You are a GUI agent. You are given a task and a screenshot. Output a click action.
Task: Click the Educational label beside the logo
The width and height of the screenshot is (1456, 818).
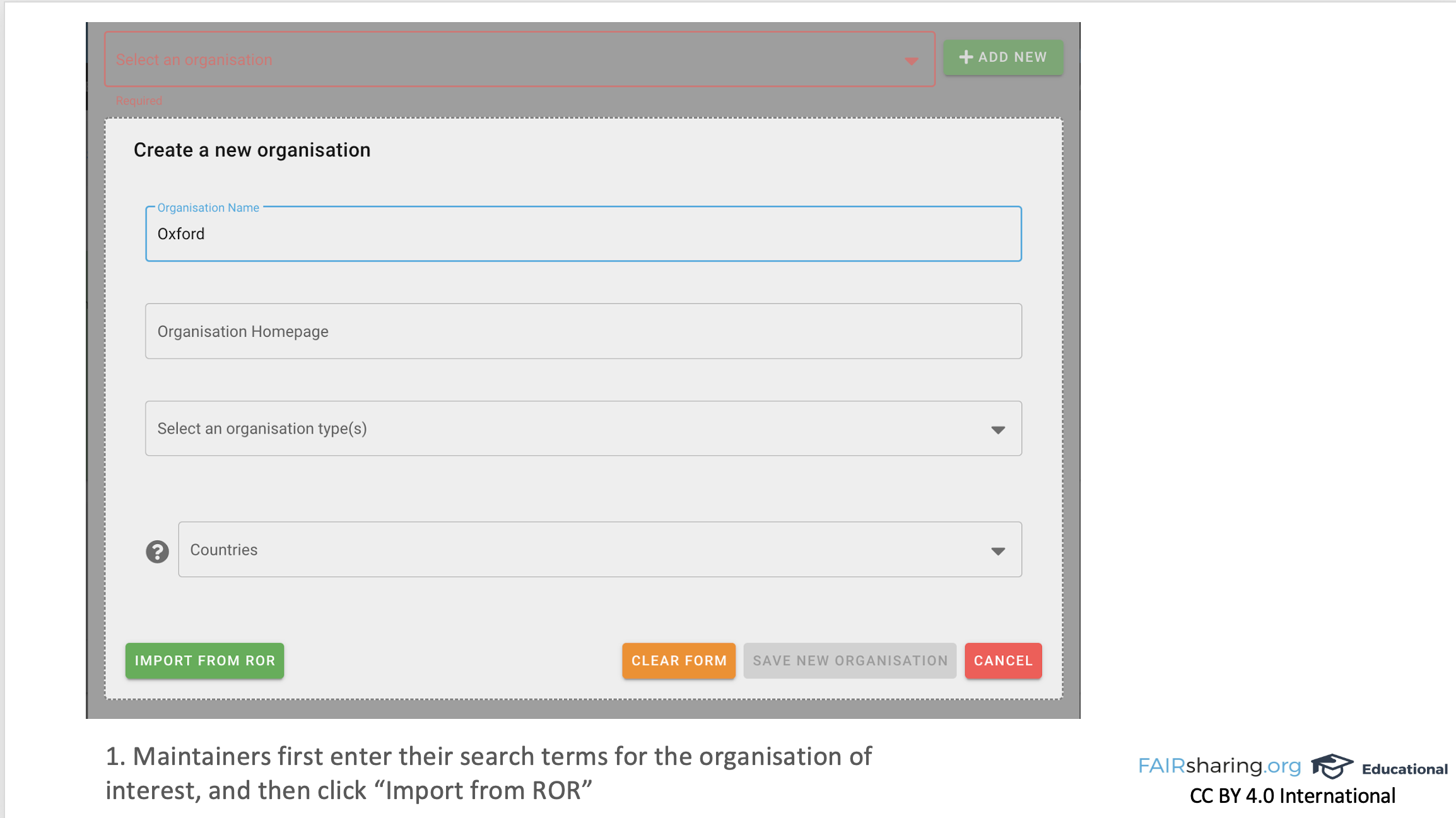coord(1404,769)
